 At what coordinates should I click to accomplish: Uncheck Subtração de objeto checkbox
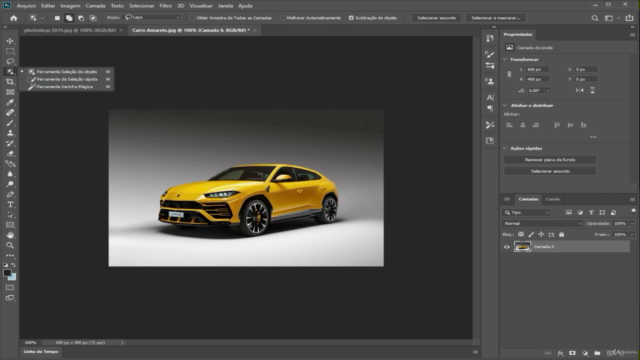click(x=351, y=18)
